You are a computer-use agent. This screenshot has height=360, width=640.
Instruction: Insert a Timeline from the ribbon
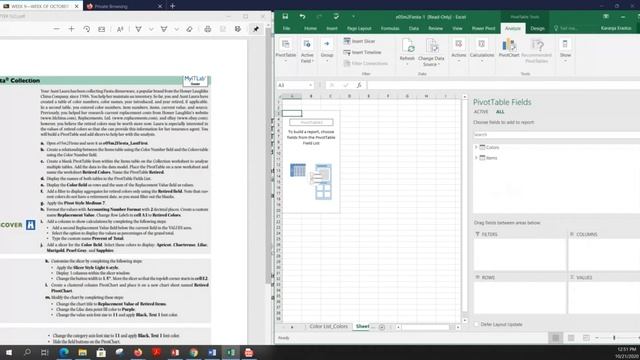[362, 52]
